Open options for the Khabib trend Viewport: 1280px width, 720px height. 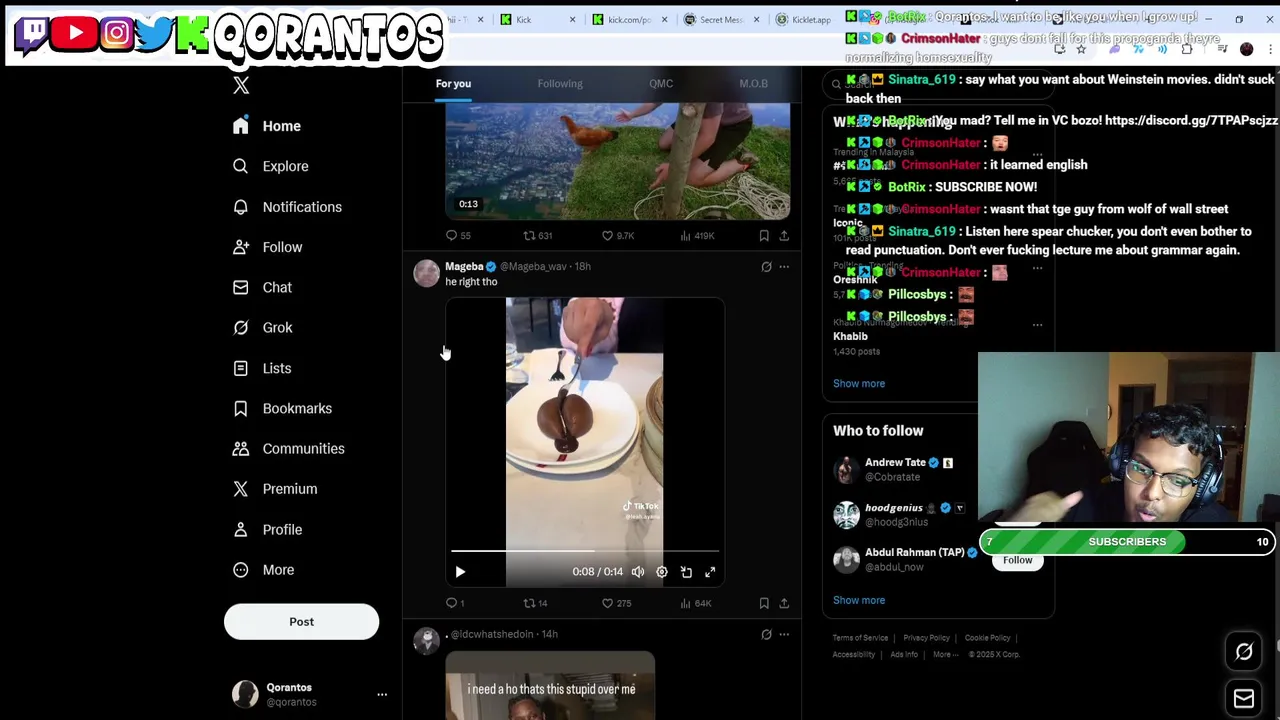point(1037,324)
